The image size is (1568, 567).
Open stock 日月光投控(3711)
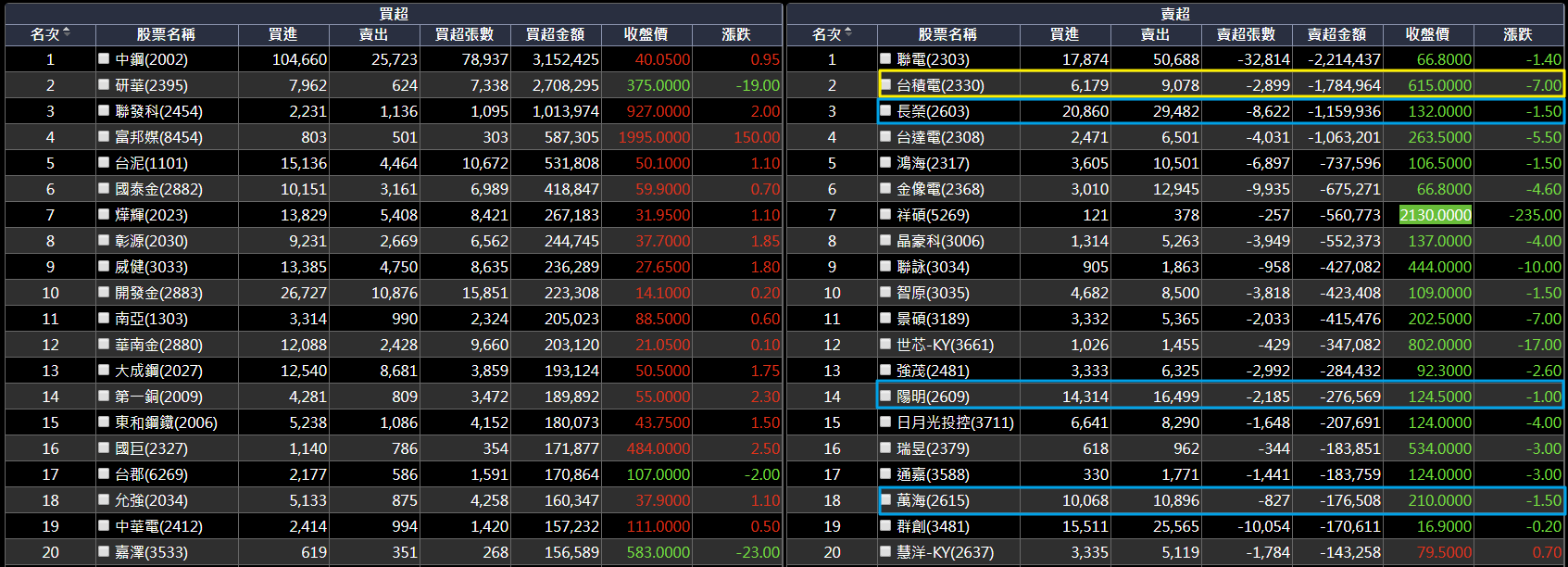(955, 422)
